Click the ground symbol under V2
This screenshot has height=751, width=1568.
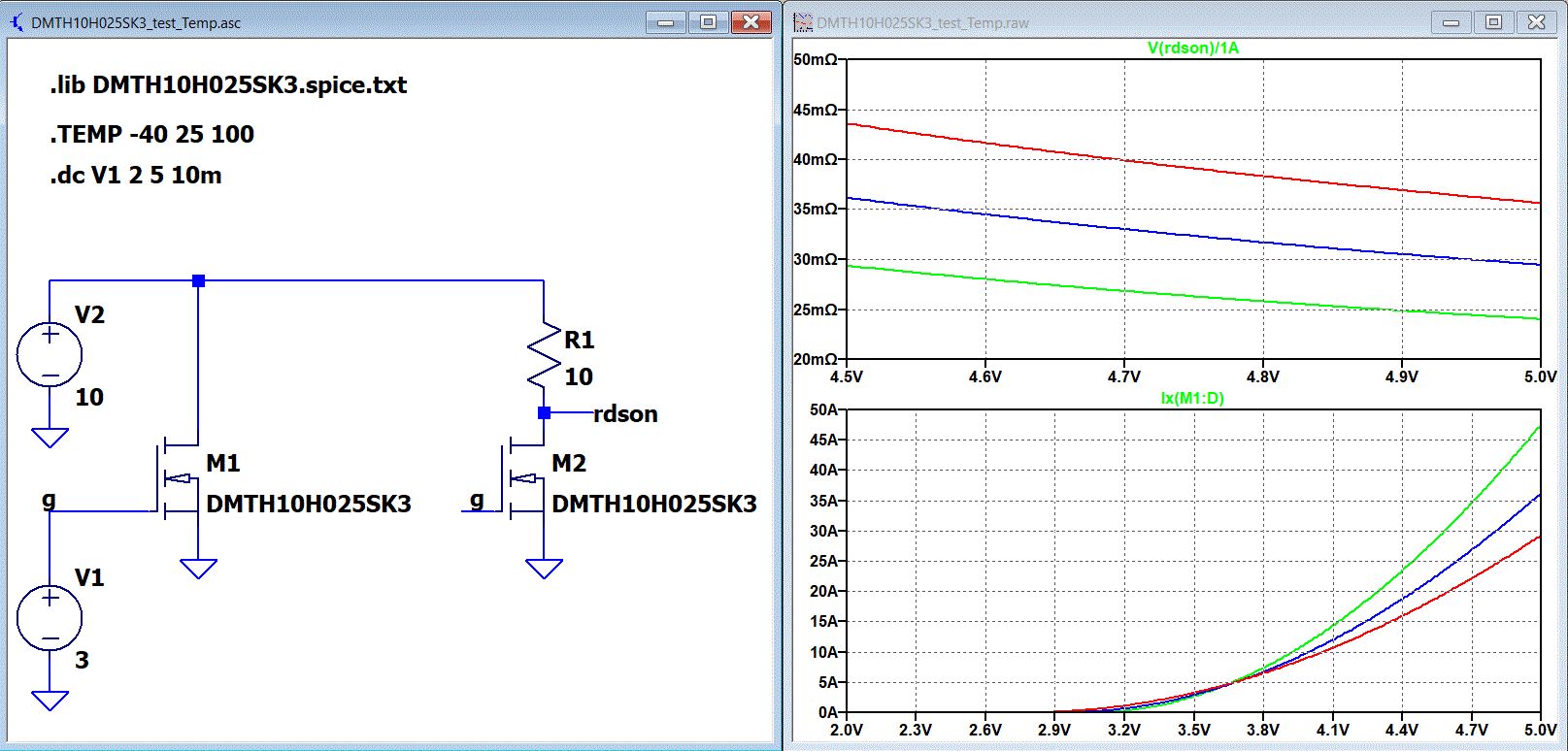tap(50, 438)
